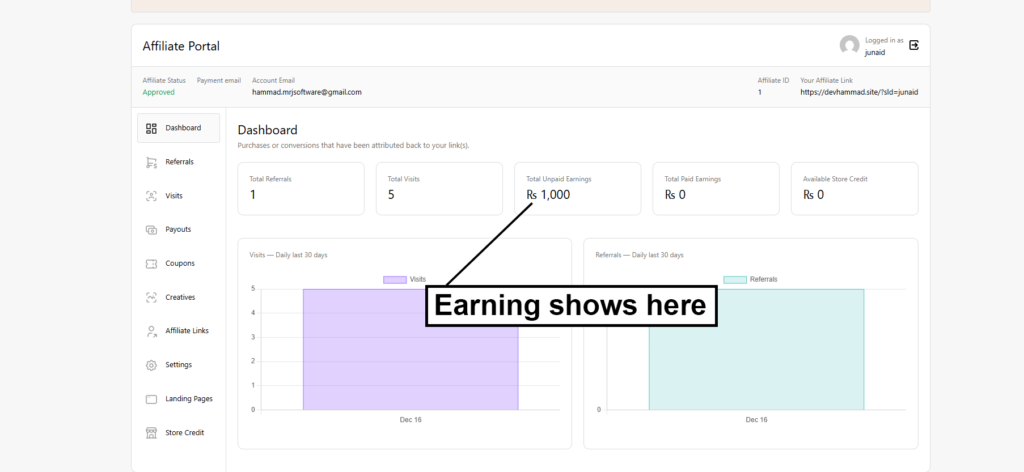Toggle the Referrals legend swatch in chart
The height and width of the screenshot is (472, 1024).
(x=734, y=279)
